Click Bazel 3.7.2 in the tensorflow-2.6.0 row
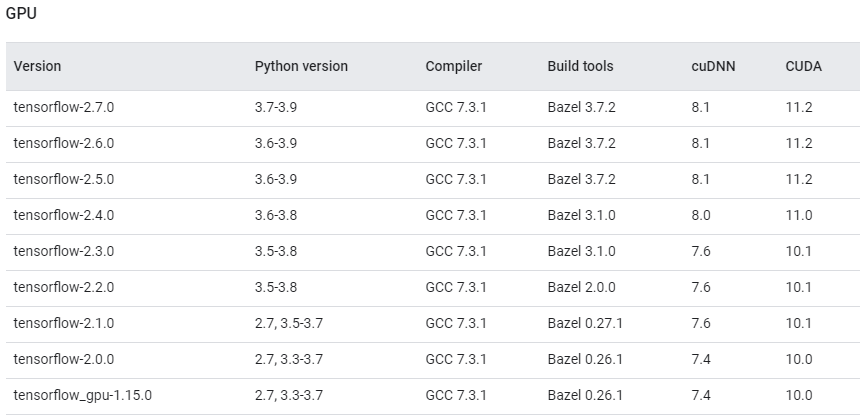Screen dimensions: 861x420 [582, 143]
